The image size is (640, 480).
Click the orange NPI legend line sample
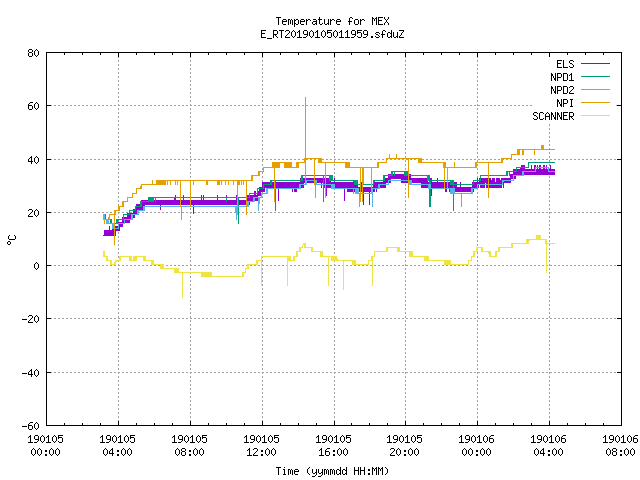pos(595,103)
